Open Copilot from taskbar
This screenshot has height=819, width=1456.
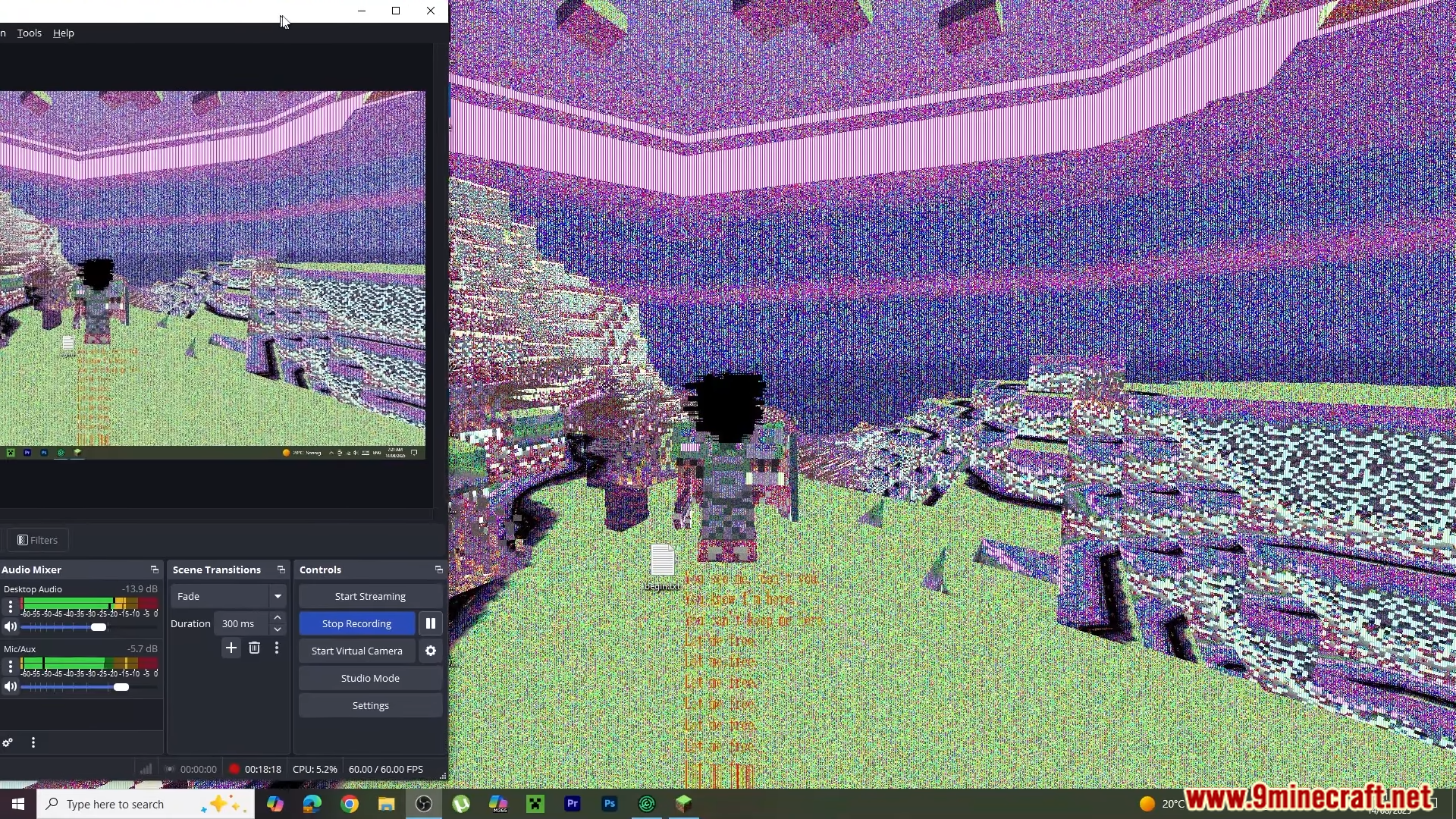(x=275, y=804)
